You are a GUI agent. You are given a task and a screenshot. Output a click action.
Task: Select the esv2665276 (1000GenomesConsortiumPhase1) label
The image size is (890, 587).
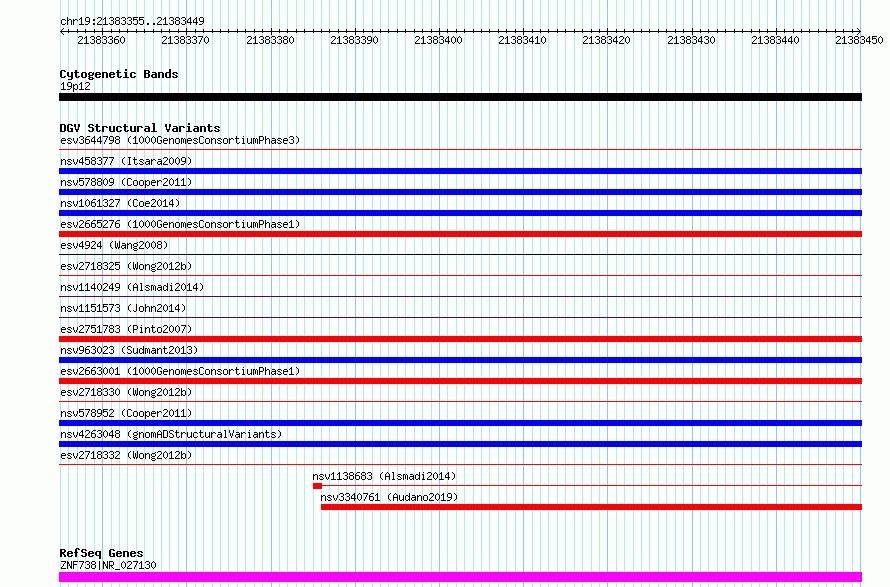click(x=180, y=224)
